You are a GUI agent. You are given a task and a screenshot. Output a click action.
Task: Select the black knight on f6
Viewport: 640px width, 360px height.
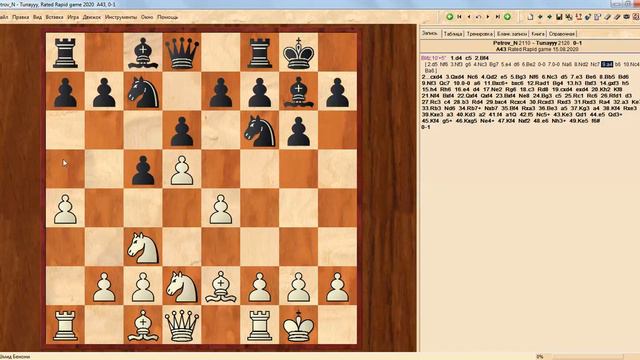pos(260,131)
